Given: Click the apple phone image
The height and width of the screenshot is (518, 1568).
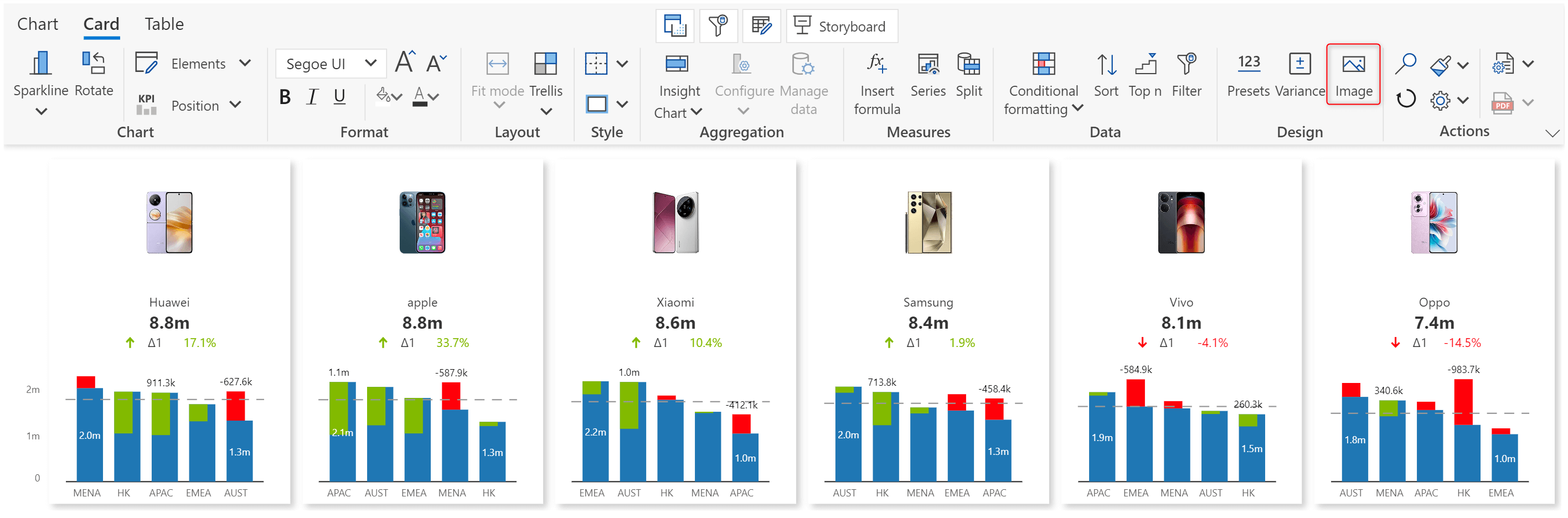Looking at the screenshot, I should [422, 222].
